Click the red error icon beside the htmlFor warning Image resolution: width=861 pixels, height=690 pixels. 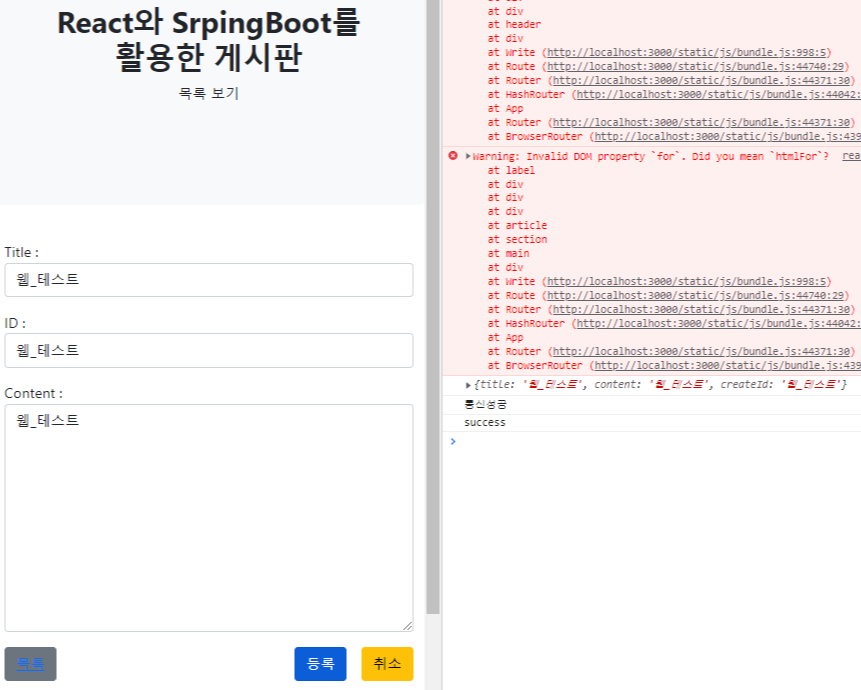pos(453,156)
